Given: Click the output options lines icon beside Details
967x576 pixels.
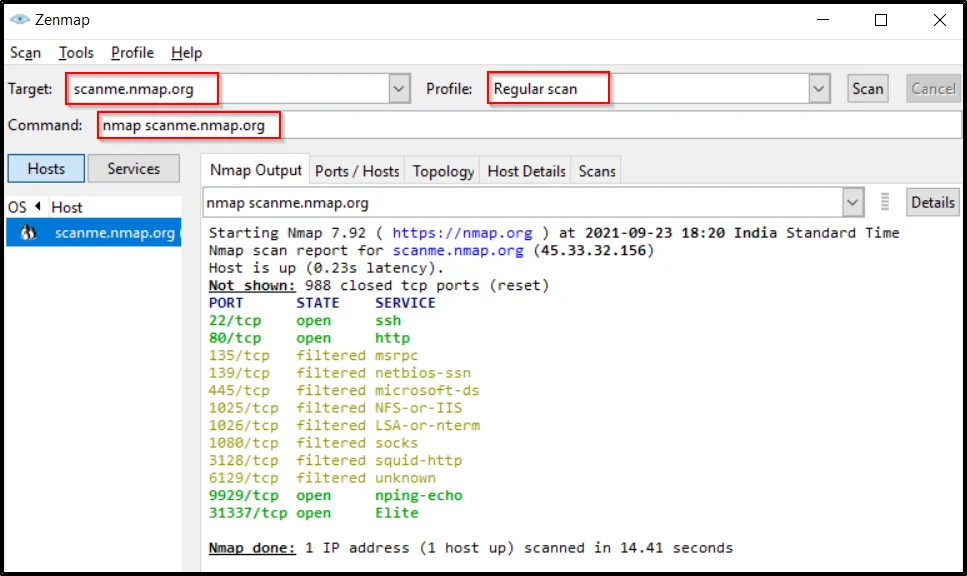Looking at the screenshot, I should click(885, 202).
